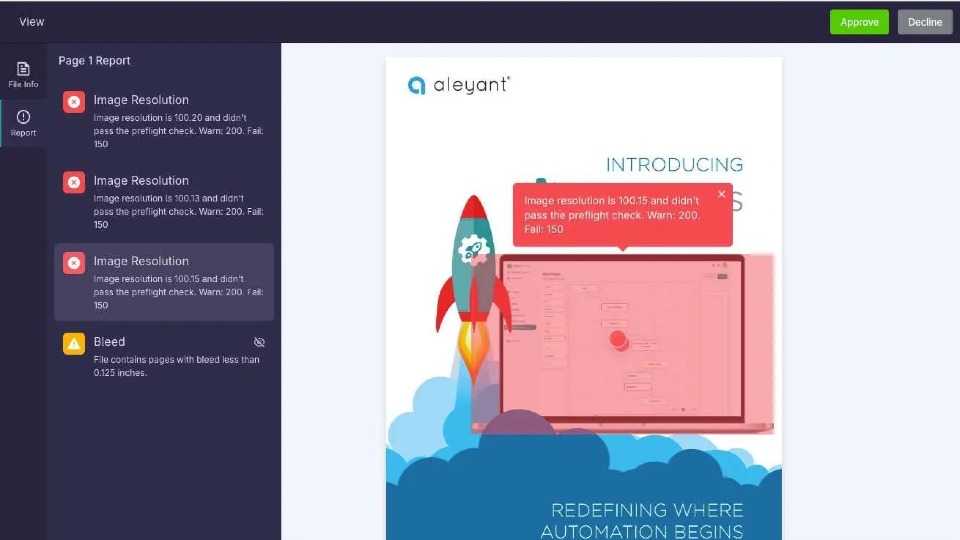Click the red circle marker on the laptop image

pos(619,341)
